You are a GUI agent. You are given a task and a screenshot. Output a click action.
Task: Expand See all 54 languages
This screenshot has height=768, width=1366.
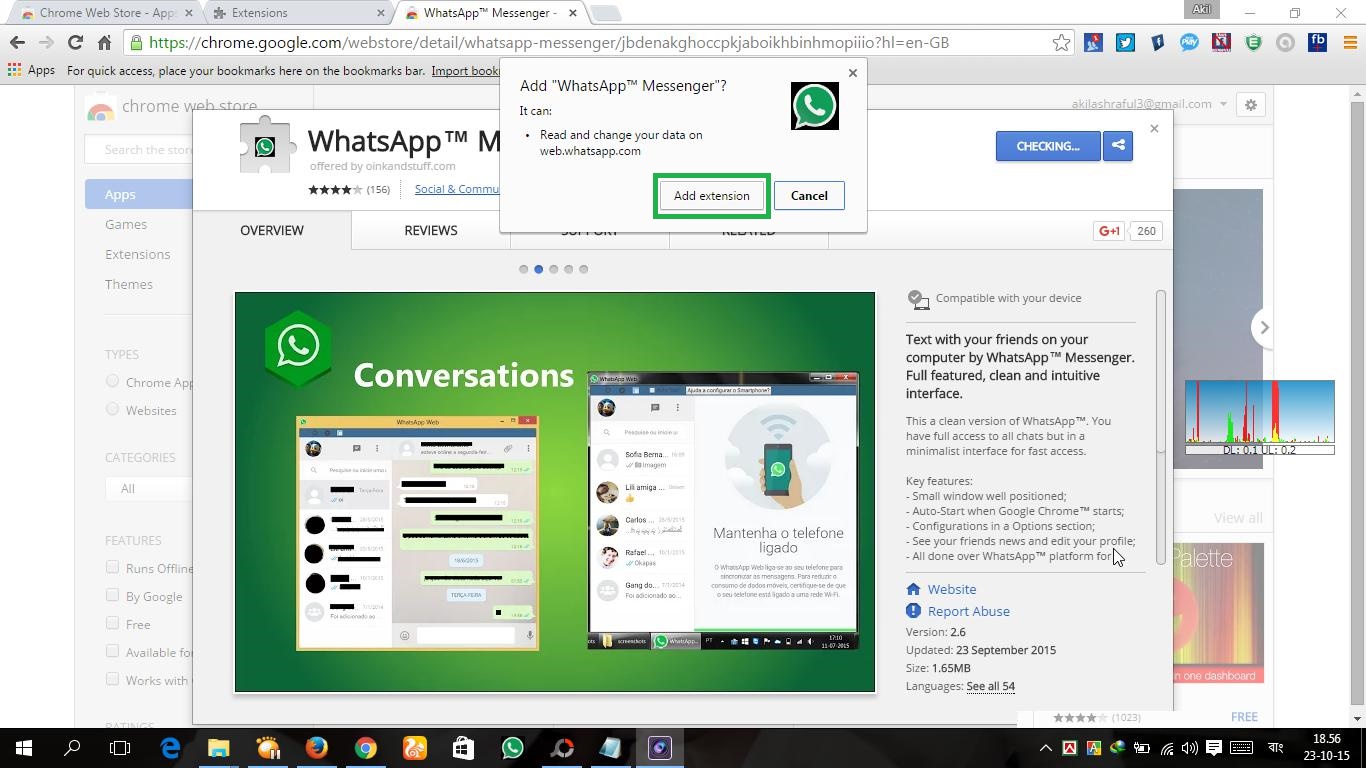click(990, 686)
